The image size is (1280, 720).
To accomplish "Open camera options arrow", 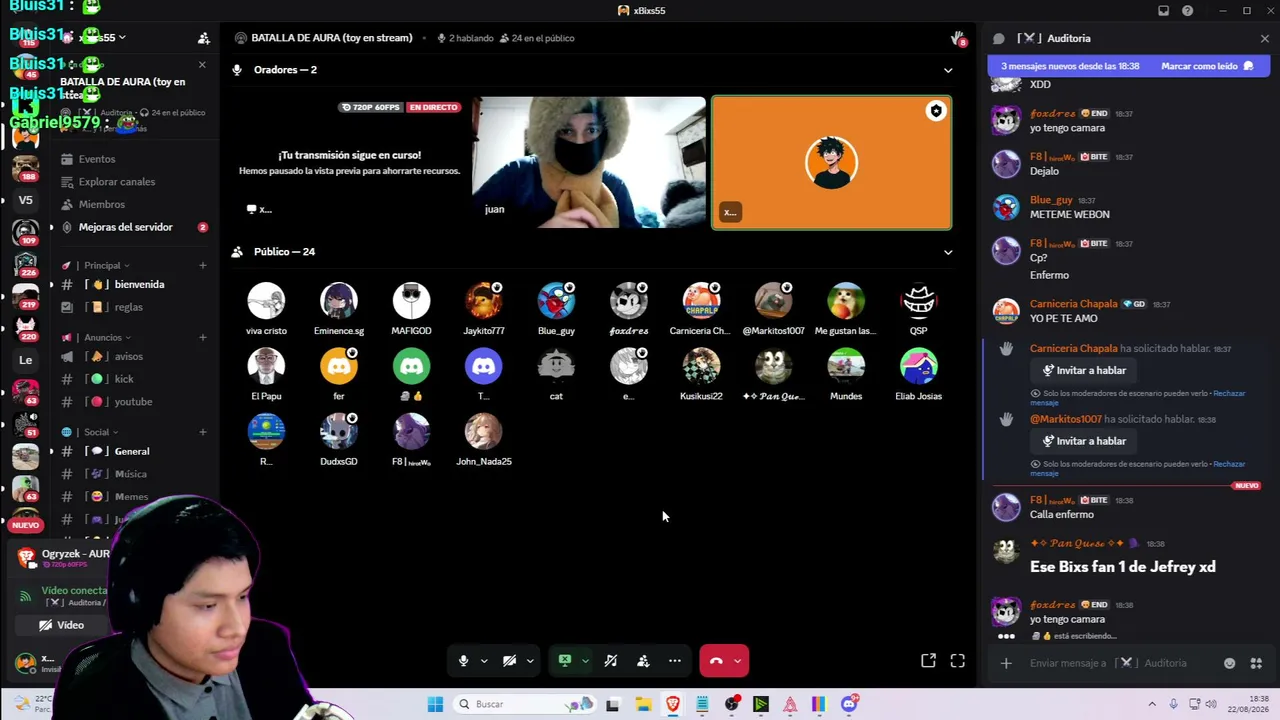I will 530,661.
